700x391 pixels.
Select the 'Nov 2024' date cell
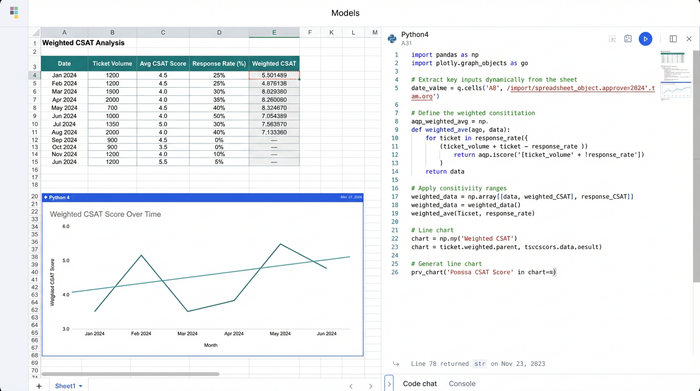click(x=64, y=154)
